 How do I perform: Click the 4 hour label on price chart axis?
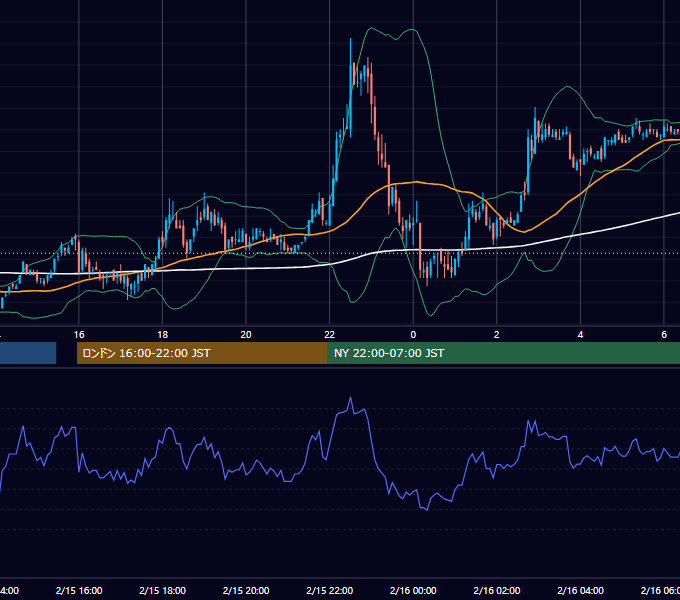(x=580, y=334)
